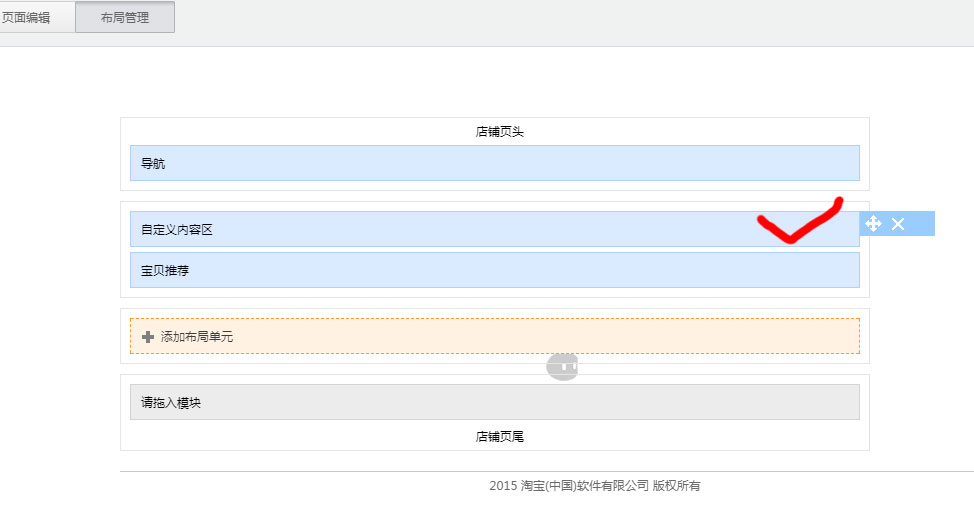Click the 添加布局单元 text label
974x528 pixels.
tap(197, 337)
